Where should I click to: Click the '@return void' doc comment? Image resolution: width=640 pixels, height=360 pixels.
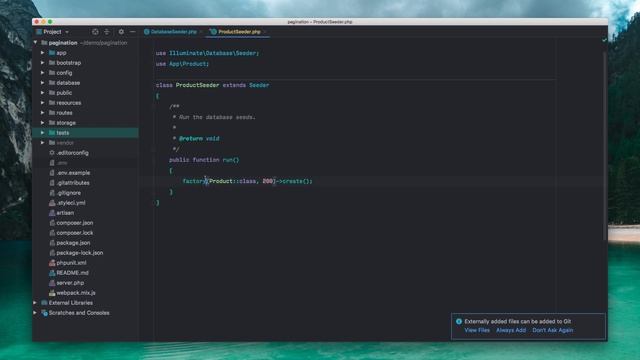tap(199, 139)
